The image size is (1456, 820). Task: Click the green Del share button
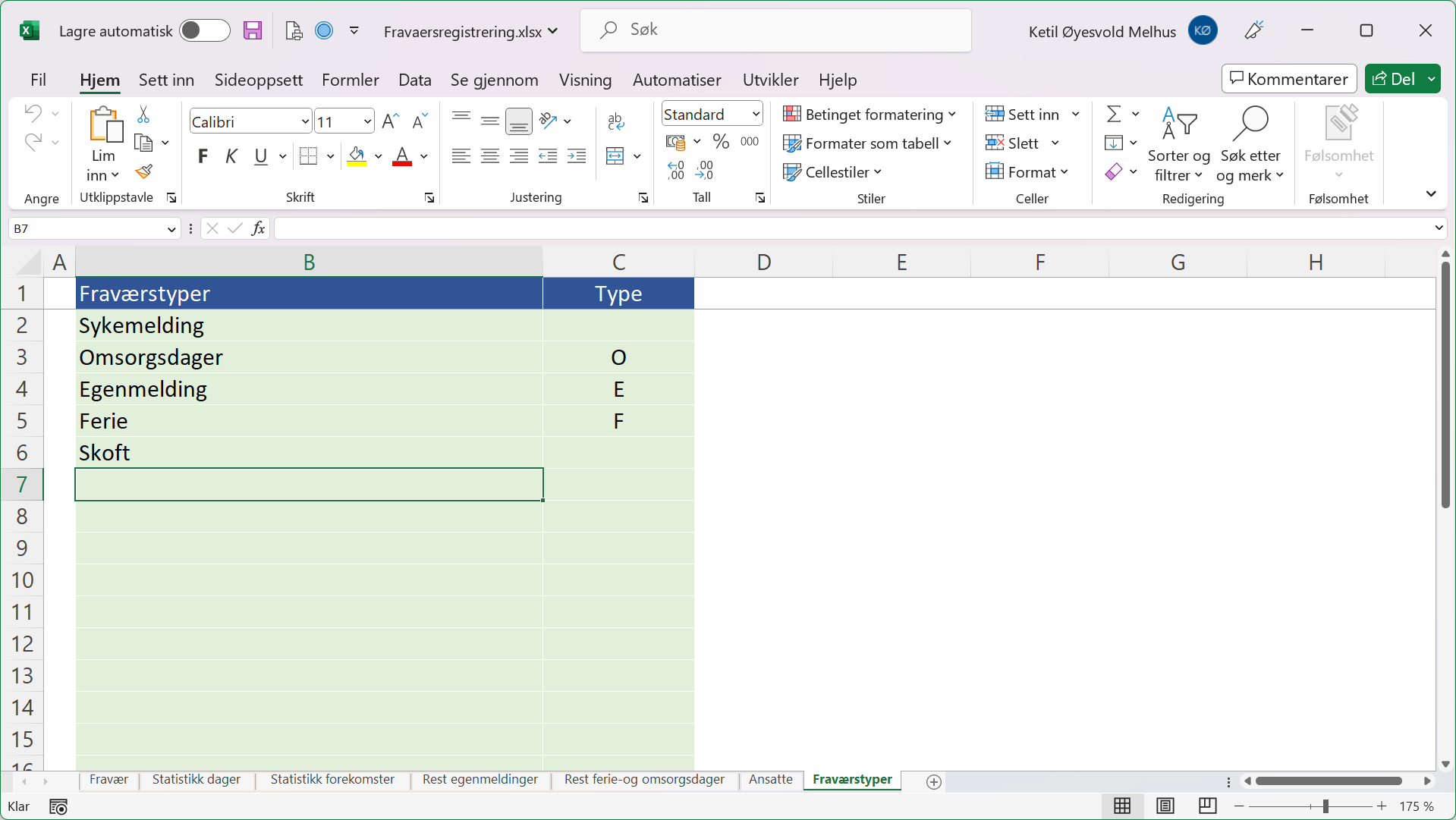1395,79
